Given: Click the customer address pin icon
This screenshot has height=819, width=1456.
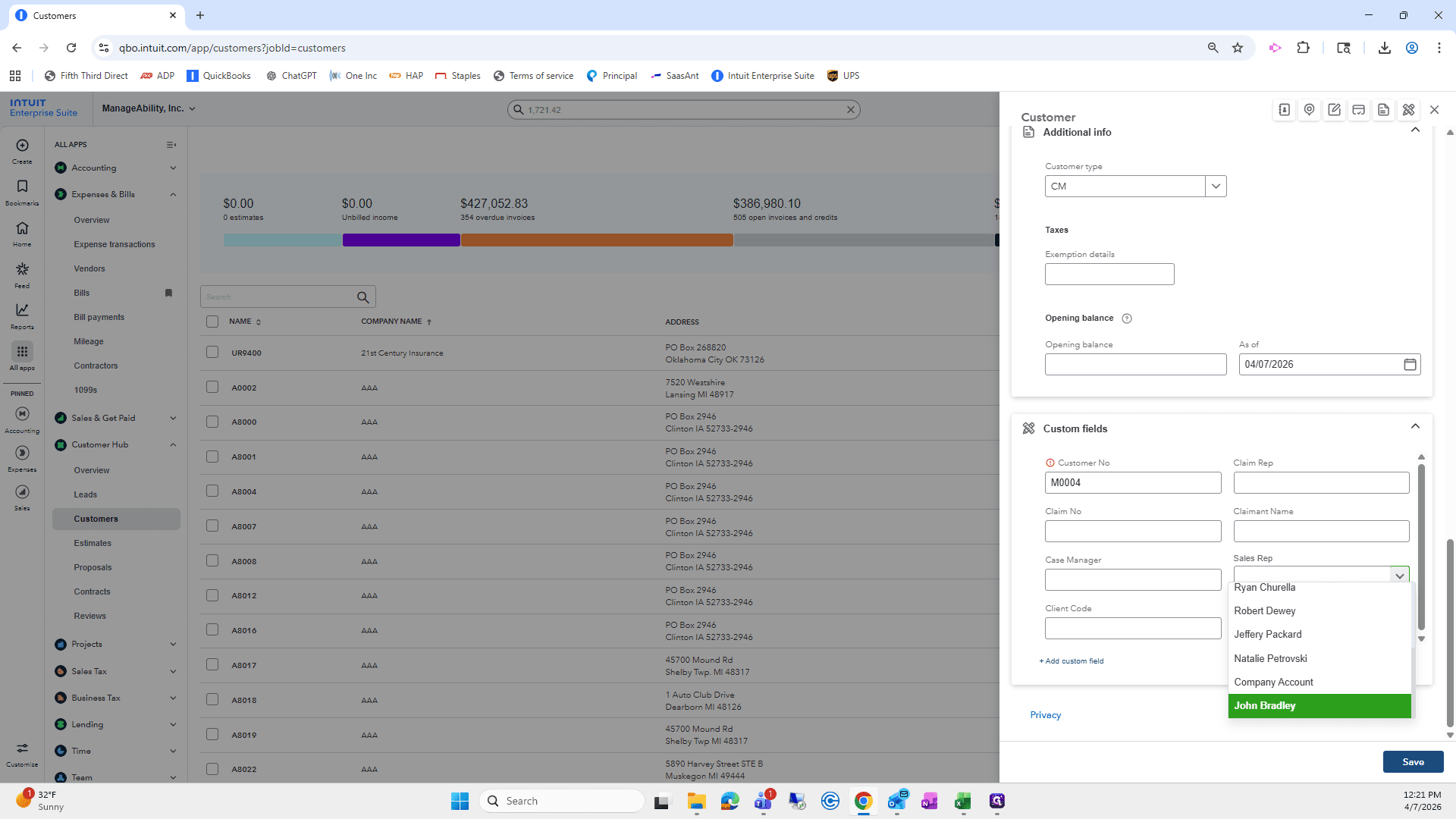Looking at the screenshot, I should [x=1309, y=110].
